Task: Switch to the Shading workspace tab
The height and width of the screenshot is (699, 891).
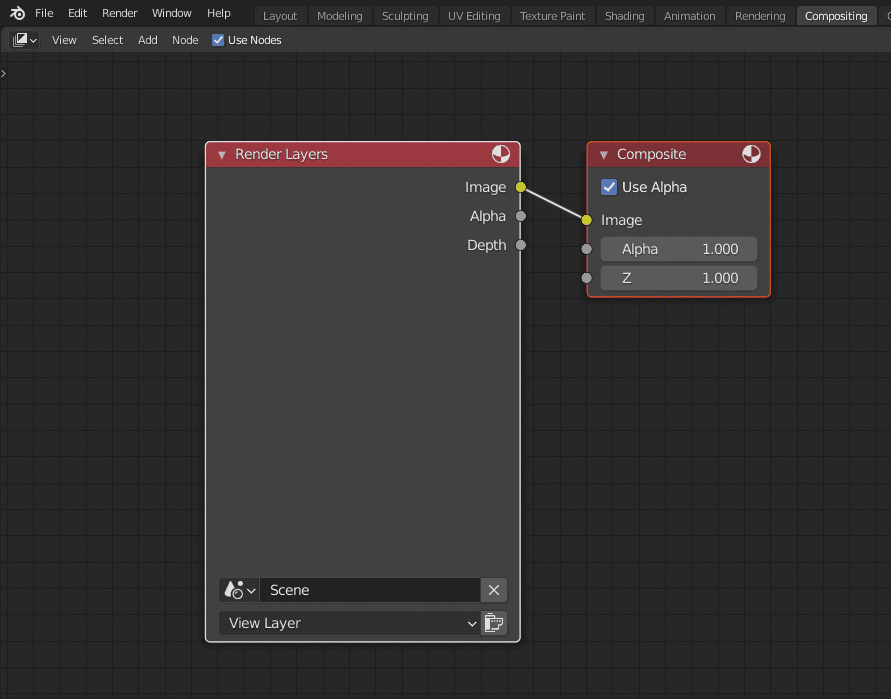Action: click(624, 15)
